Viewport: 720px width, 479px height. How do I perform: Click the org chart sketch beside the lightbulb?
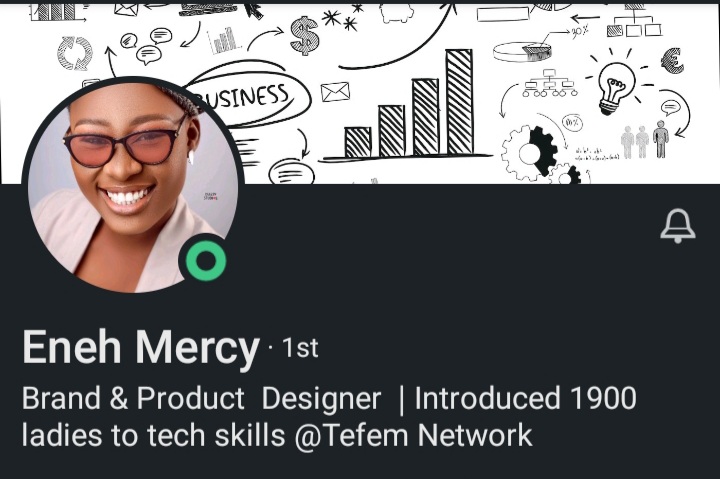[x=550, y=84]
